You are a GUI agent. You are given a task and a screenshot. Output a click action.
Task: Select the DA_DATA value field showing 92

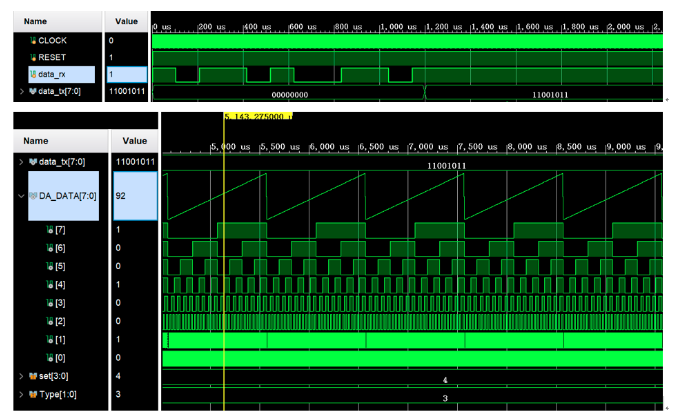(135, 196)
